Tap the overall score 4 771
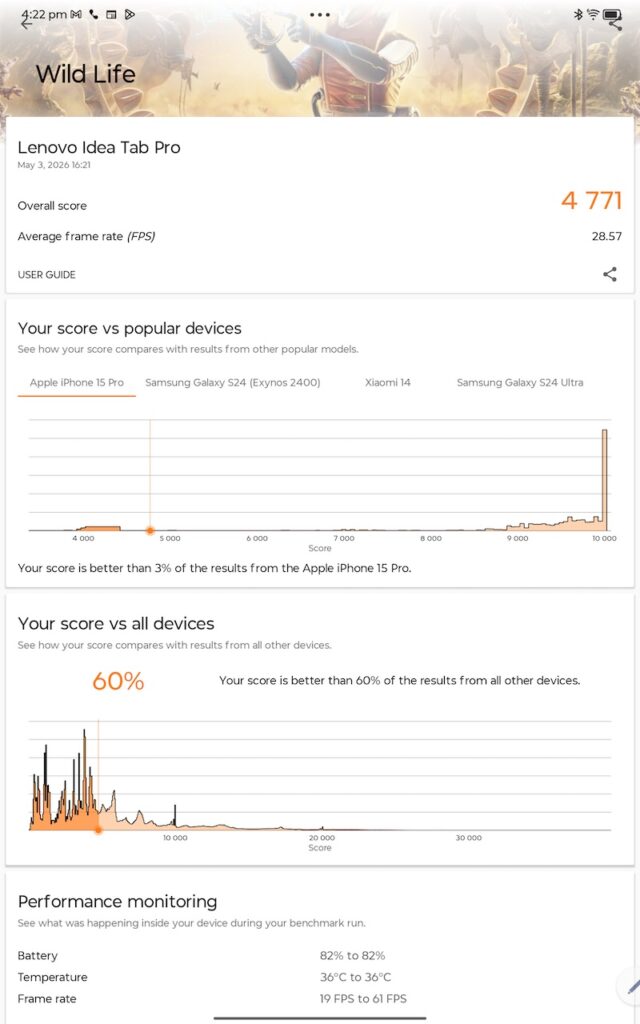Image resolution: width=640 pixels, height=1024 pixels. coord(591,200)
